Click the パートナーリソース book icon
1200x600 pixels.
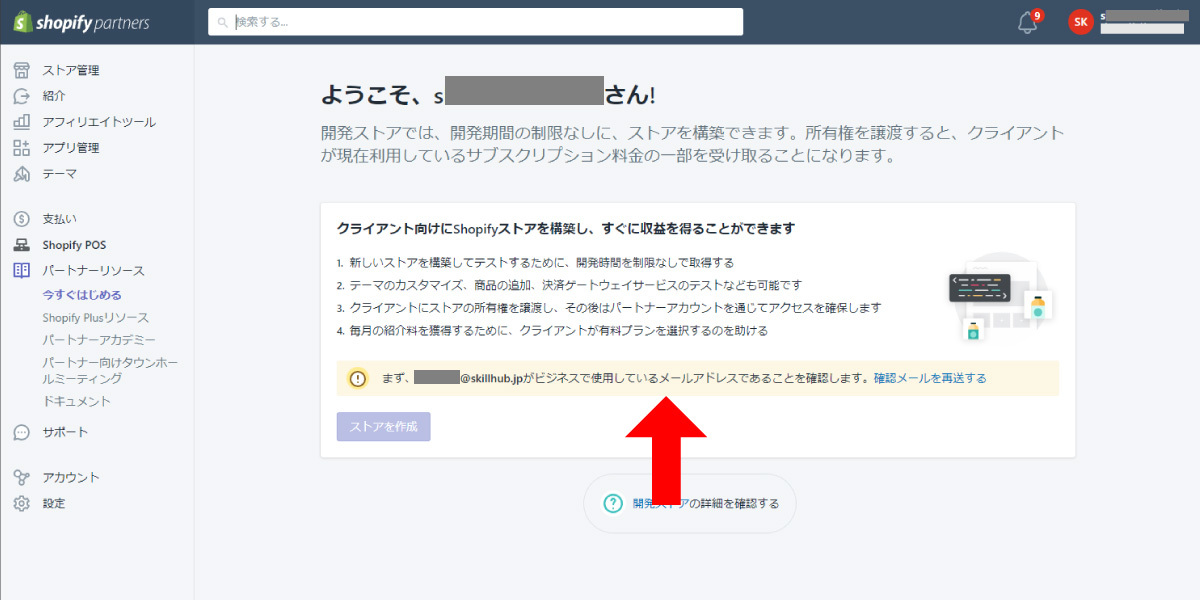[x=22, y=271]
